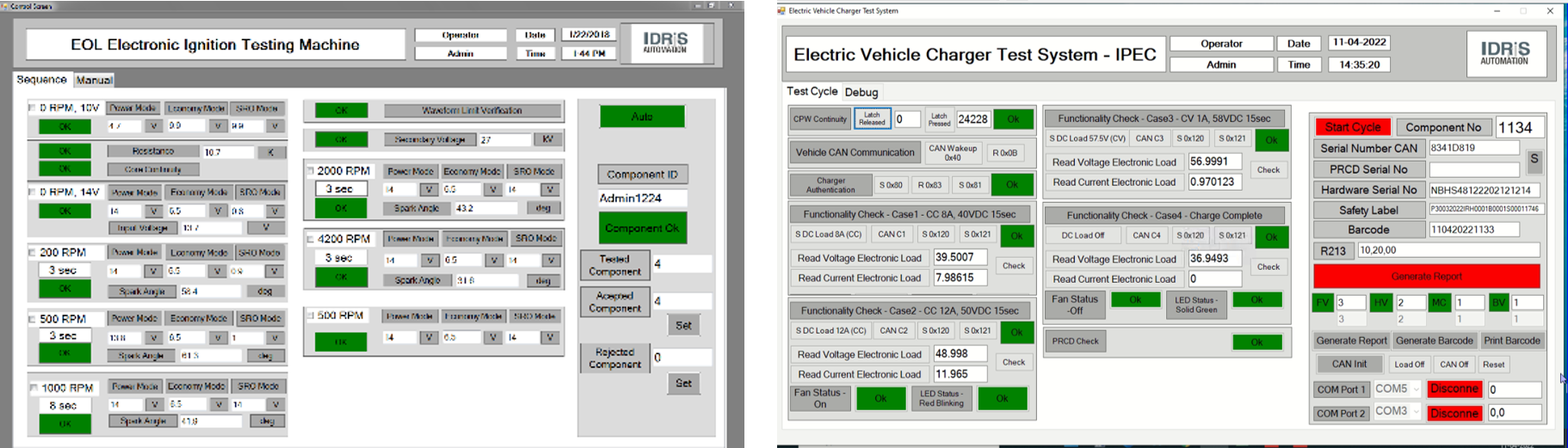Click the Core Continuity button

pyautogui.click(x=153, y=169)
